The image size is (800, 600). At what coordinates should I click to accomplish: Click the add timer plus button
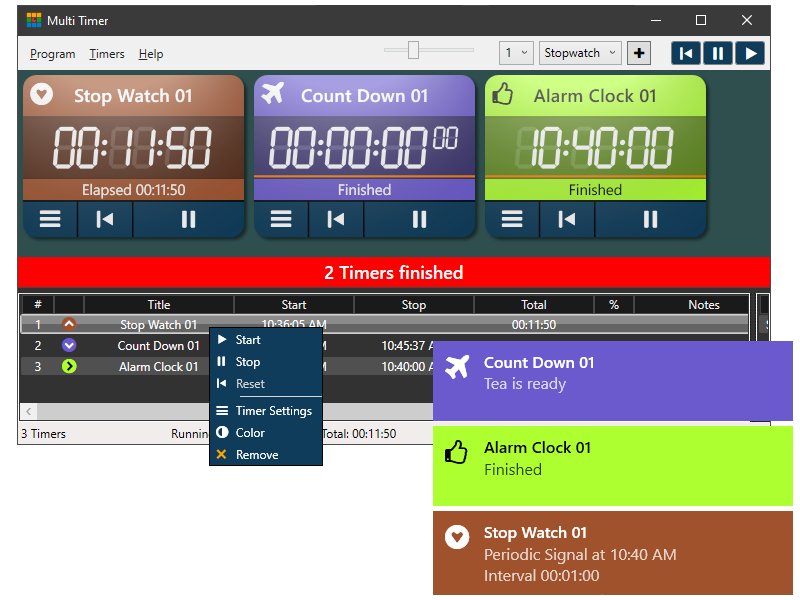639,53
